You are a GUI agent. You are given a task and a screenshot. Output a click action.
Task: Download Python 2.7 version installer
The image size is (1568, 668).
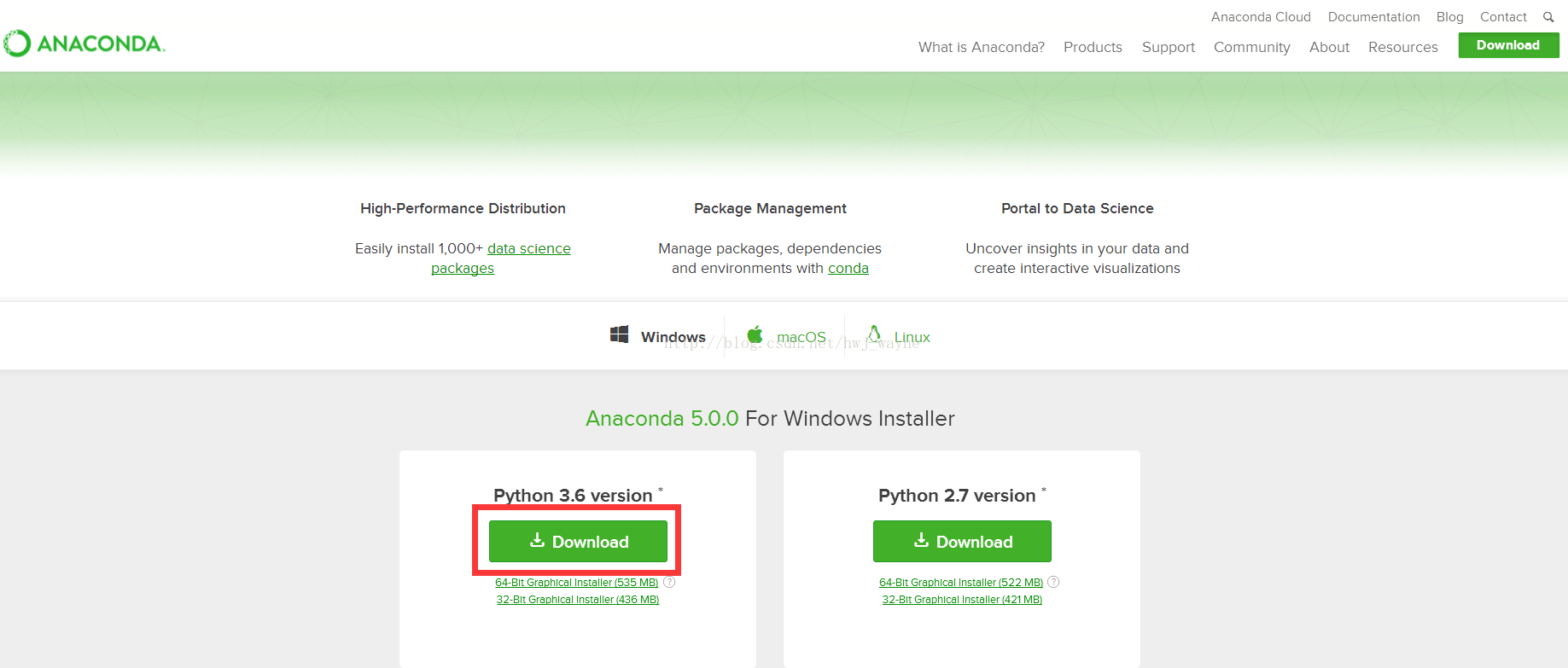pyautogui.click(x=962, y=542)
